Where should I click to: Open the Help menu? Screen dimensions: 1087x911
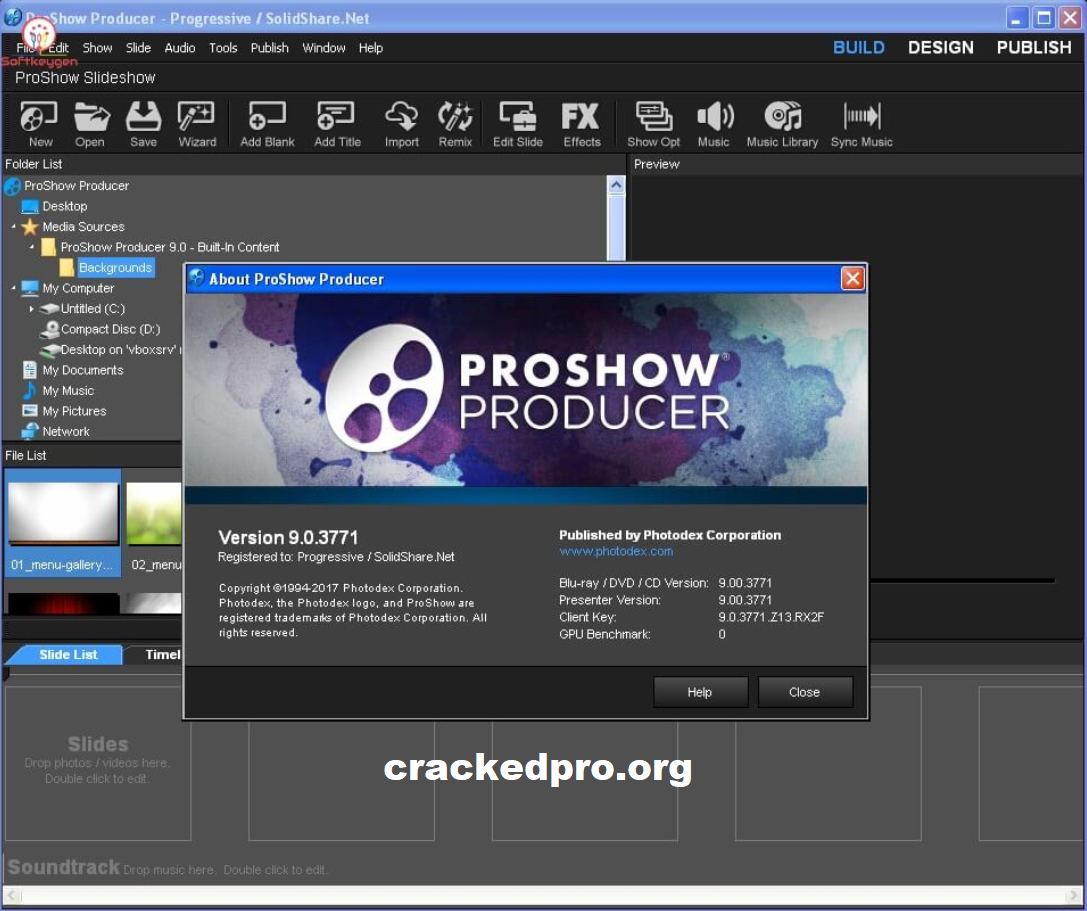click(371, 48)
